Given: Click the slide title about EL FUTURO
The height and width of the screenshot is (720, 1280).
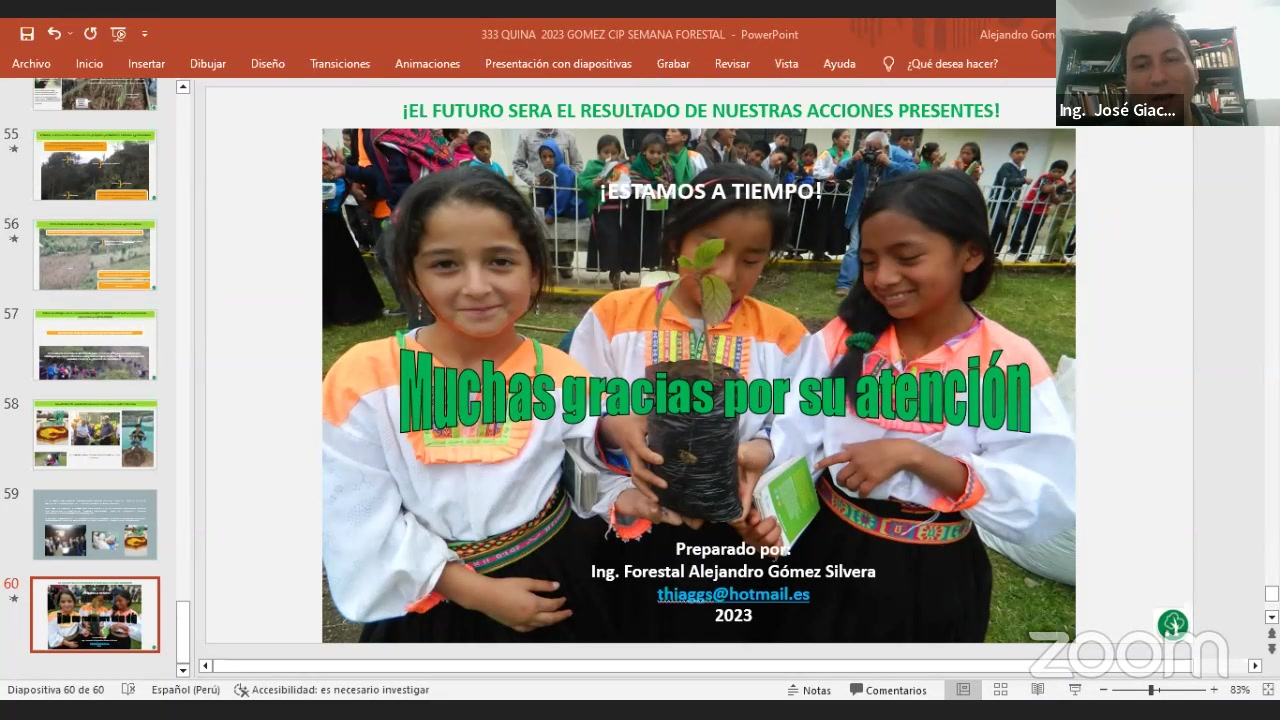Looking at the screenshot, I should (x=701, y=111).
